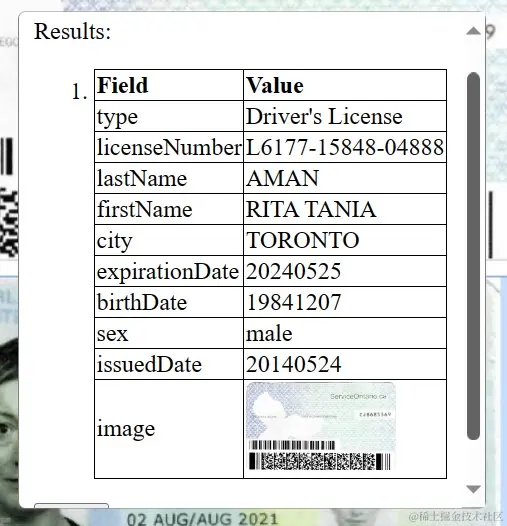507x526 pixels.
Task: Click the list number '1.' marker
Action: pyautogui.click(x=80, y=92)
